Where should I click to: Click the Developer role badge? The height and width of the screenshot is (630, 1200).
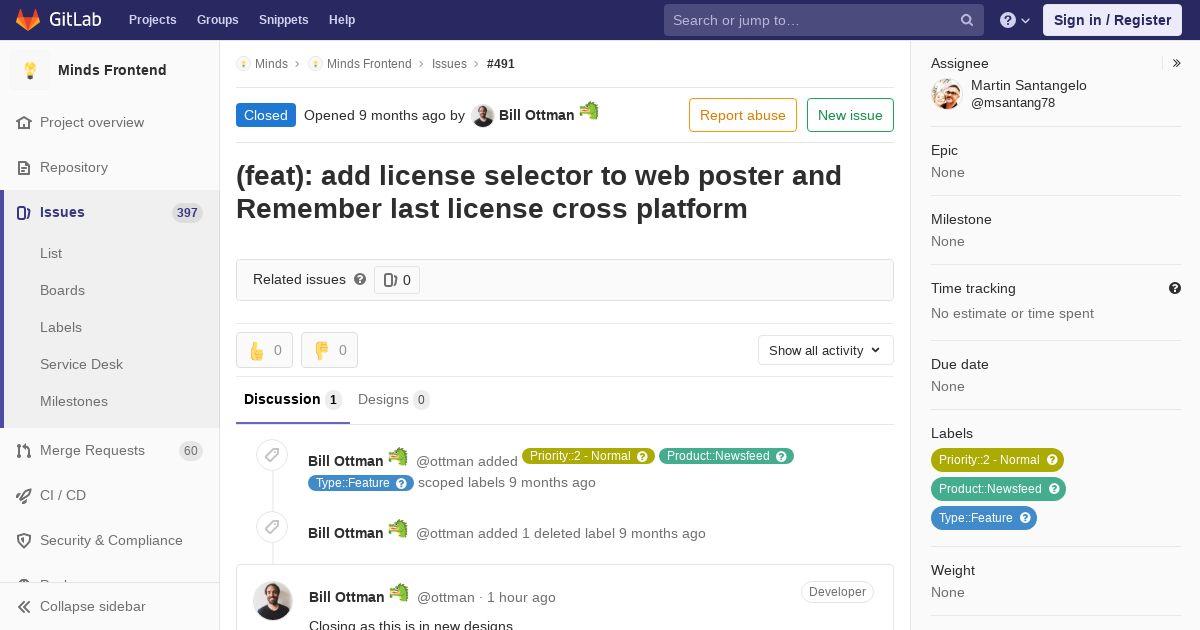click(x=837, y=592)
